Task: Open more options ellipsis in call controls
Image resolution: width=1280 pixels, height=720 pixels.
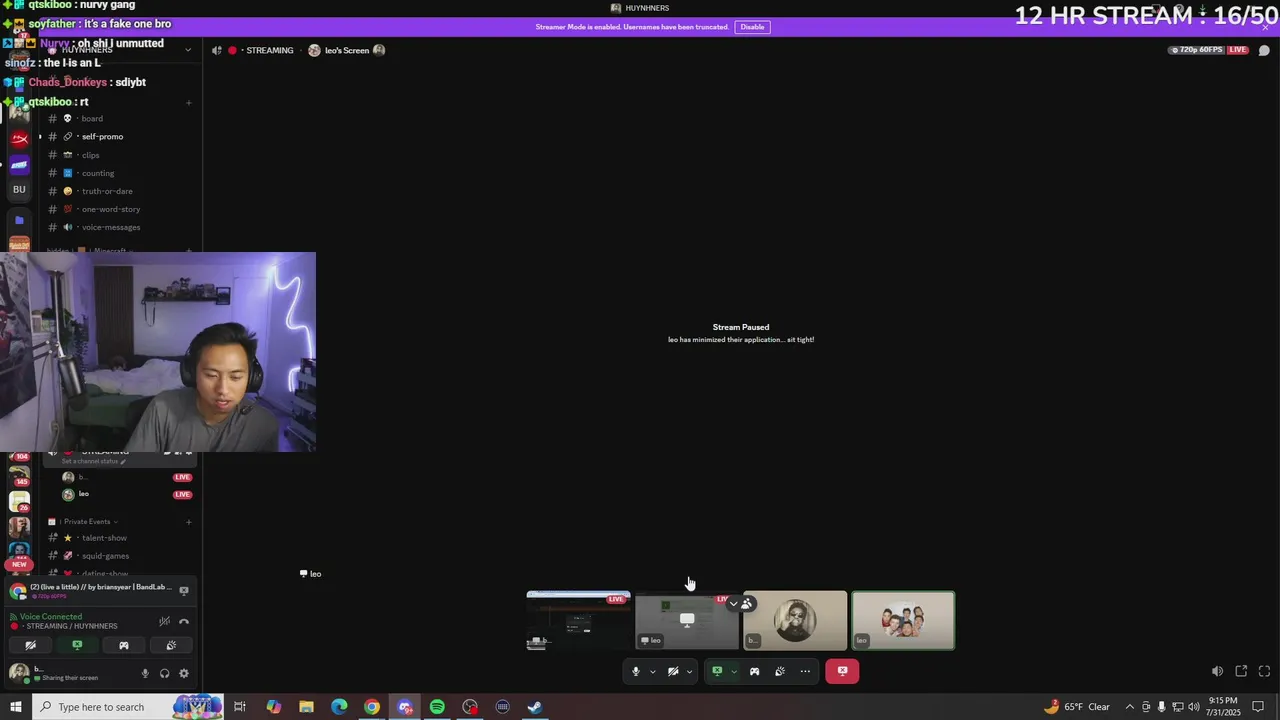Action: [805, 671]
